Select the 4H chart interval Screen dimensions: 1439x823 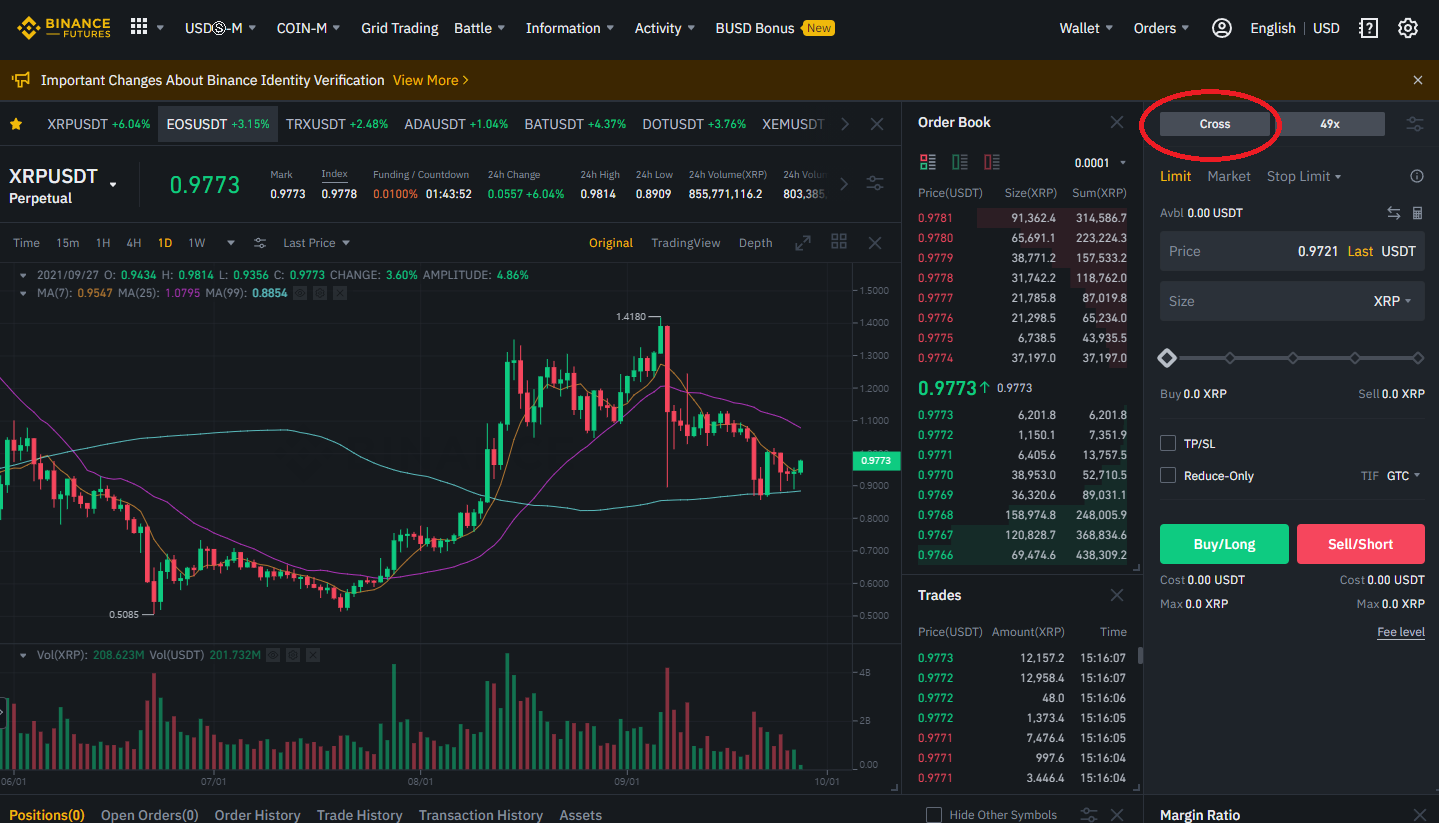(x=134, y=243)
